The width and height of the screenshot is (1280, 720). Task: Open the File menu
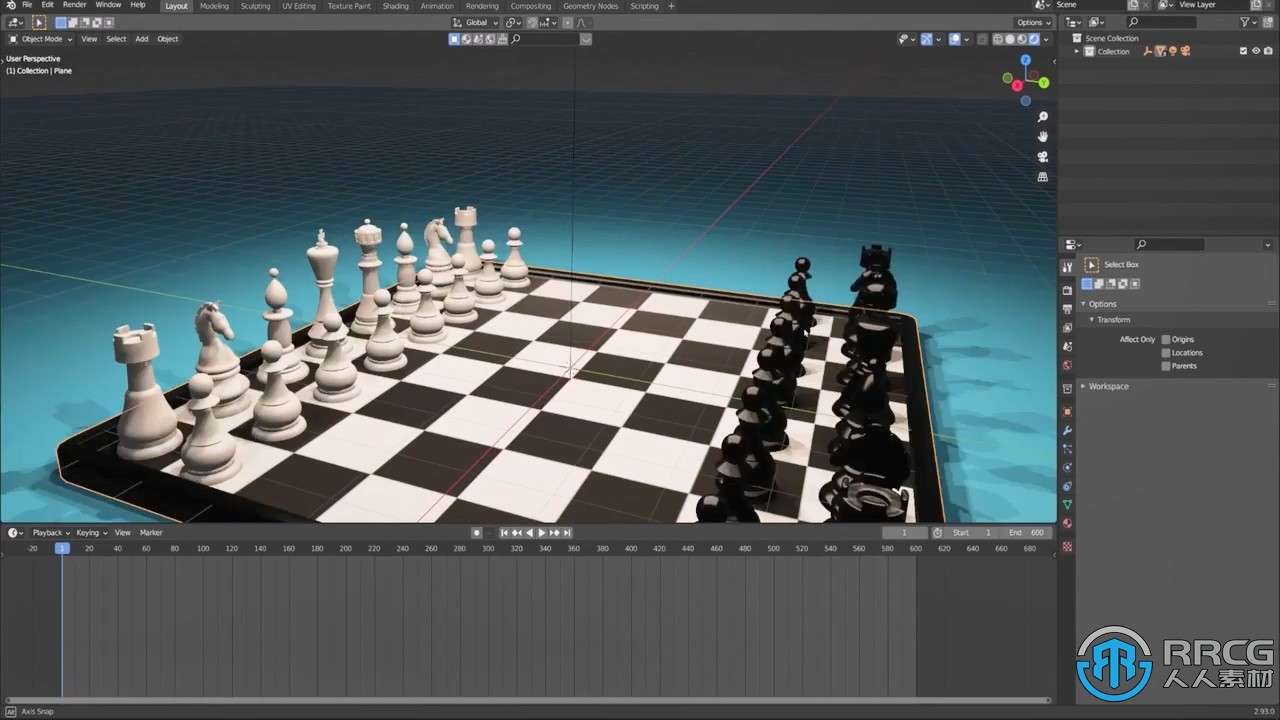coord(27,5)
